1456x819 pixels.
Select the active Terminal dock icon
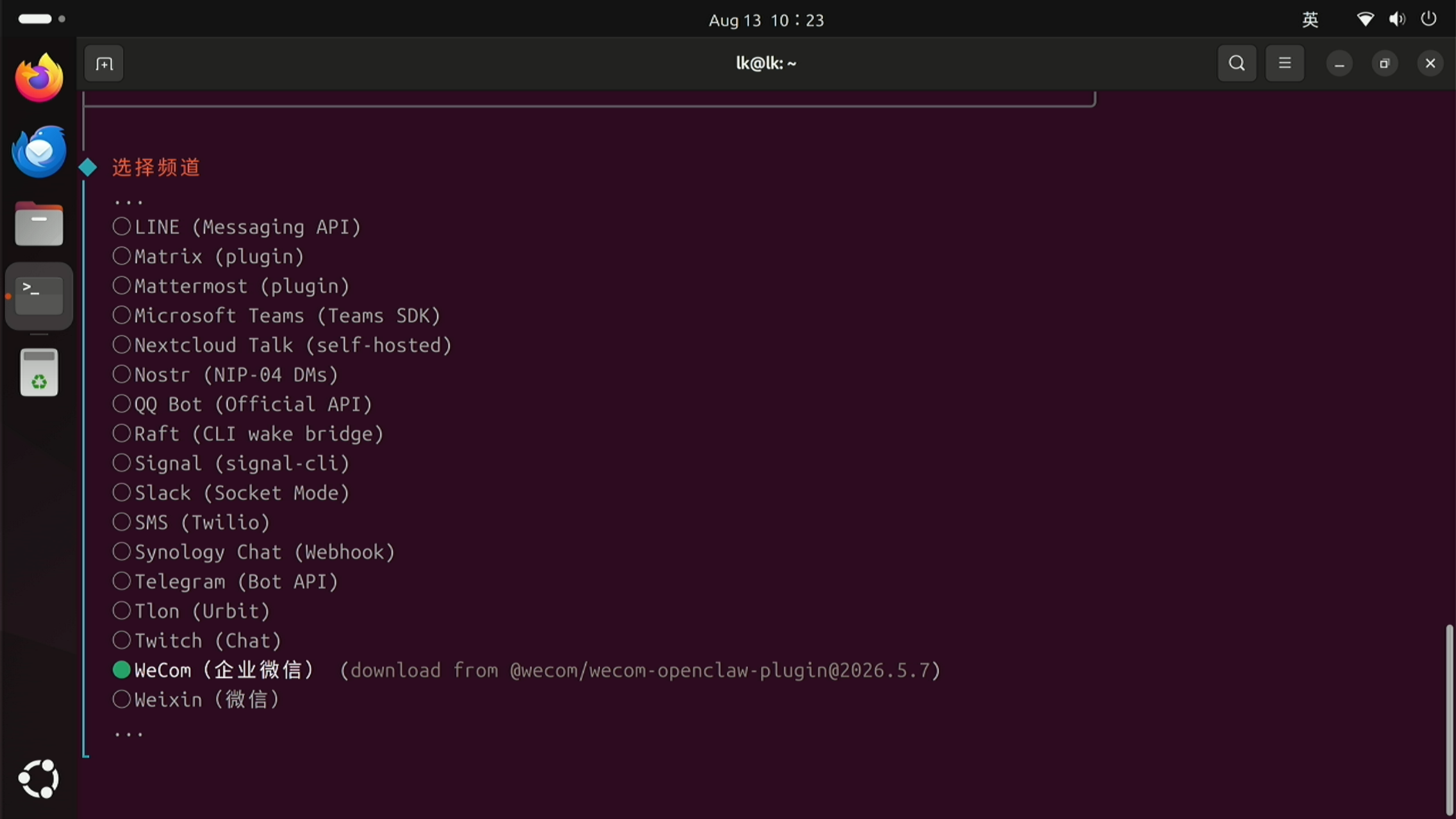[x=39, y=296]
